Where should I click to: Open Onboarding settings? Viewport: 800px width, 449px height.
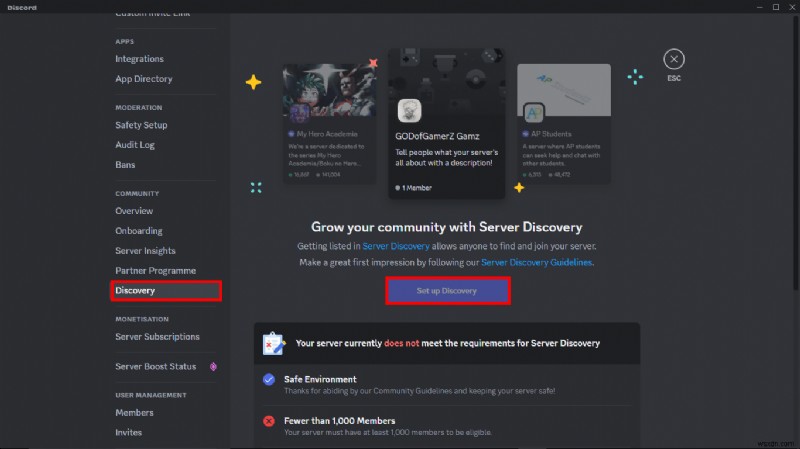139,231
